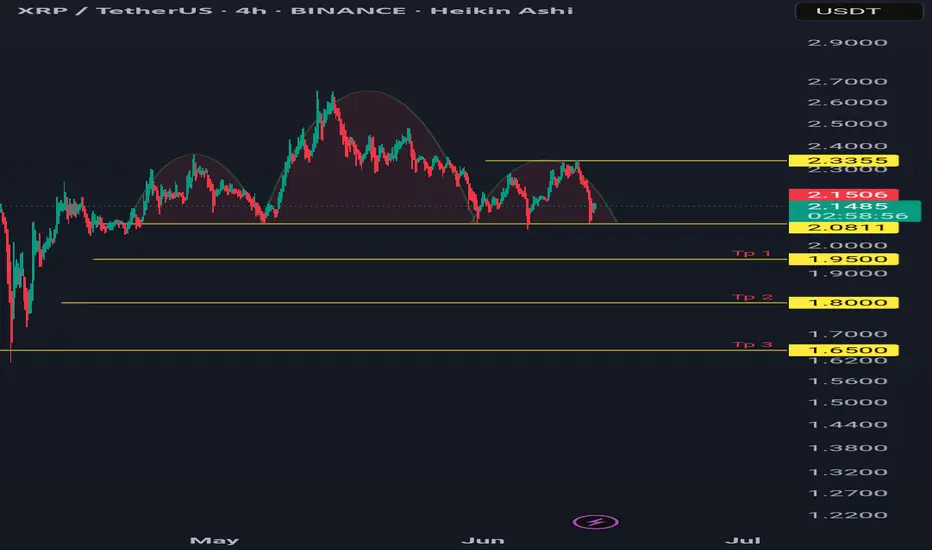Click the Jun label on time axis
This screenshot has width=932, height=550.
(x=483, y=540)
